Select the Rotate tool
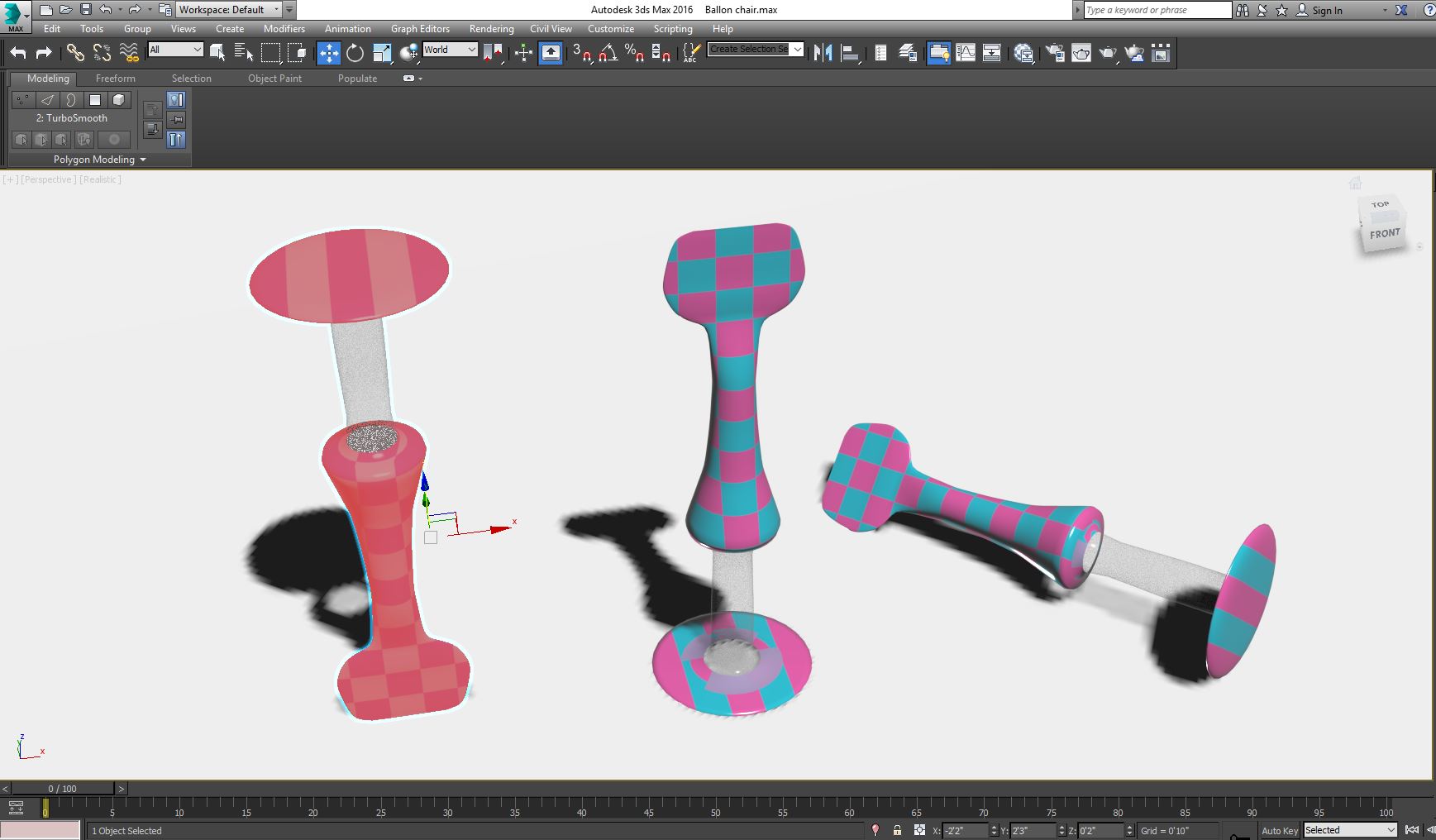 pos(355,54)
